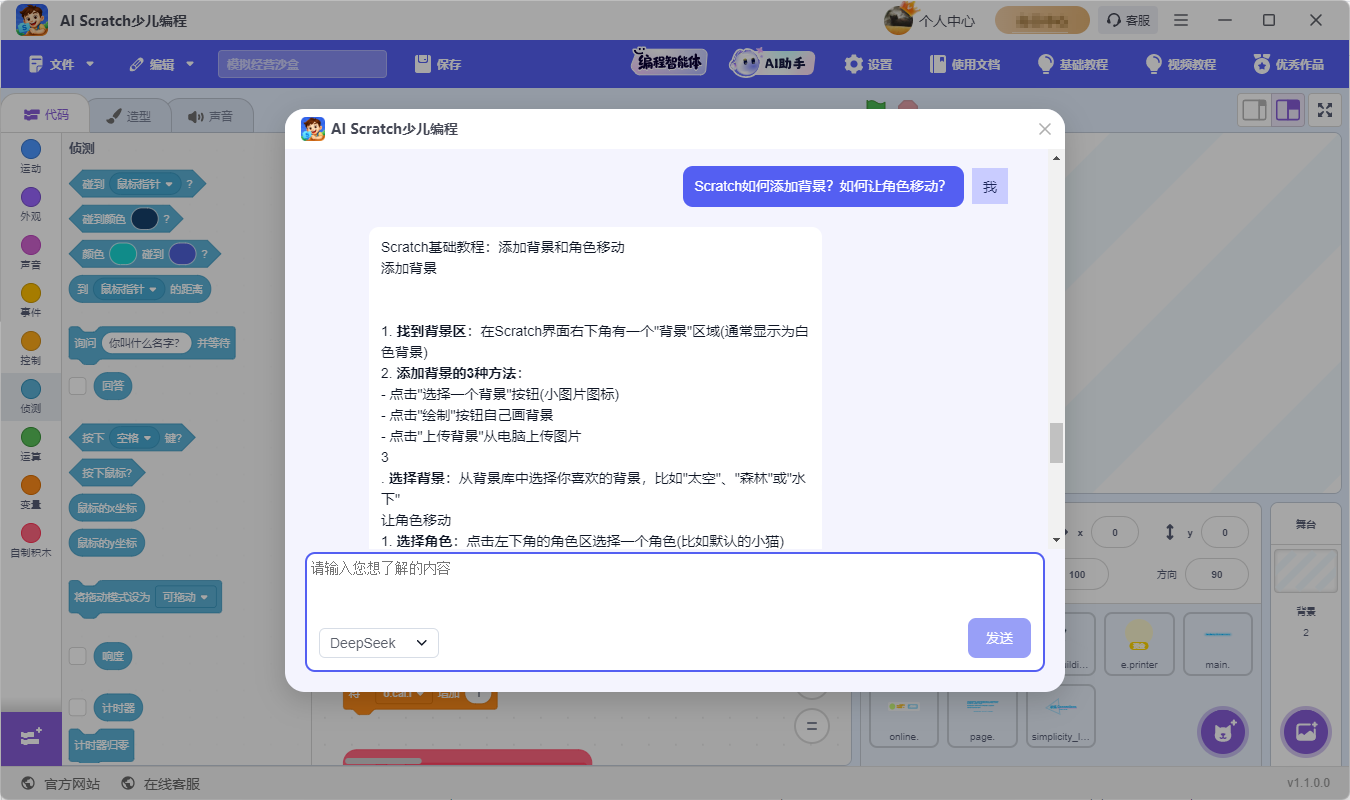Select the 事件 block category
1350x800 pixels.
pos(31,301)
